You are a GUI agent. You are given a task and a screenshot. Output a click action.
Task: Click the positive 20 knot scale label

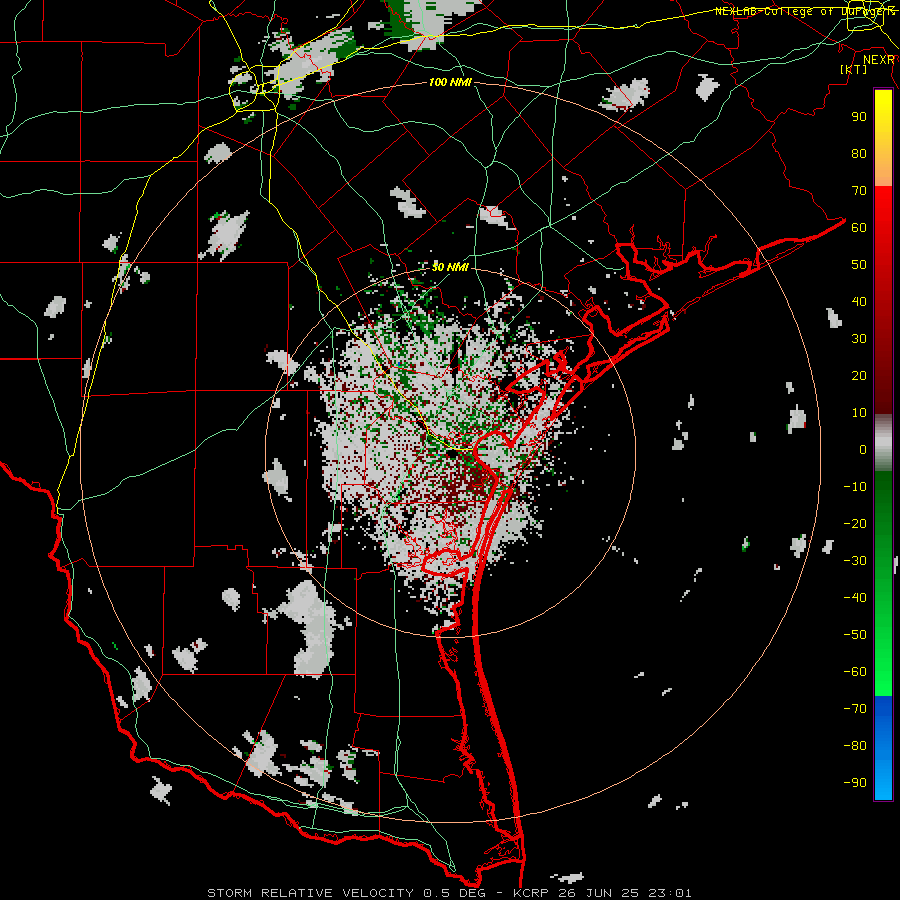[x=859, y=375]
